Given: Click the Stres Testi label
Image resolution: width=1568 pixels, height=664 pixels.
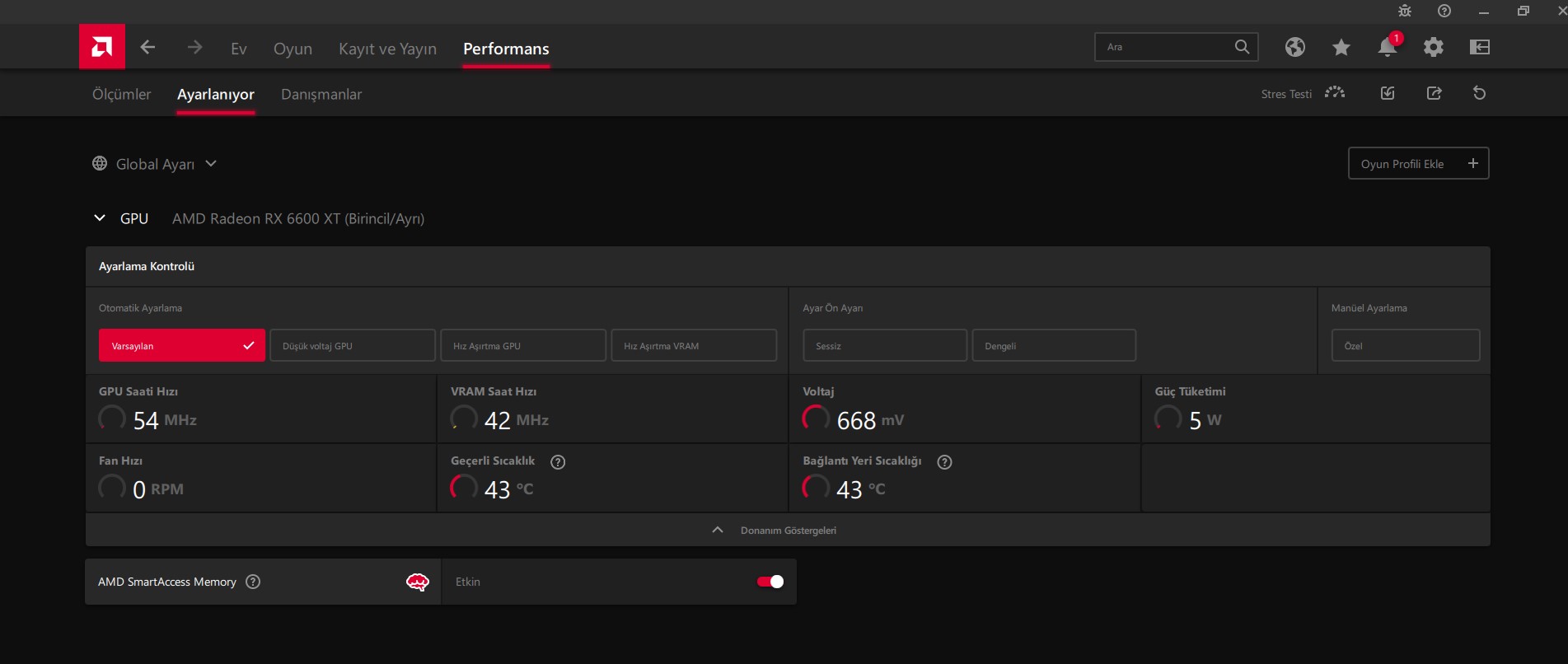Looking at the screenshot, I should point(1286,94).
